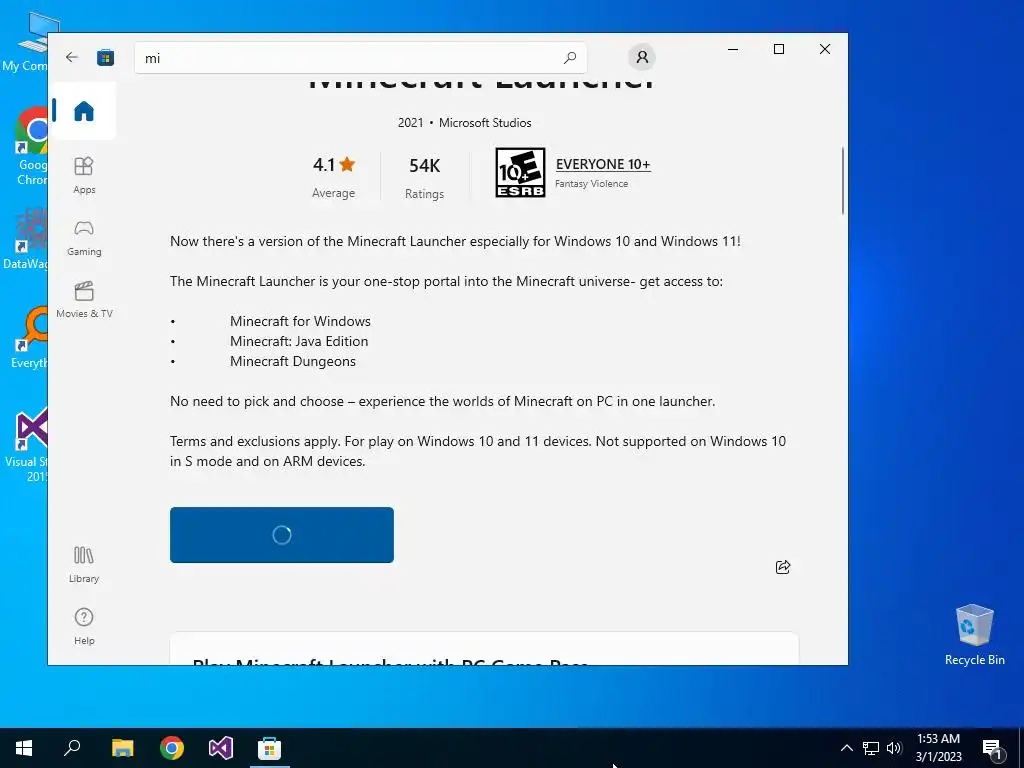Click the Store page vertical scrollbar

point(842,181)
